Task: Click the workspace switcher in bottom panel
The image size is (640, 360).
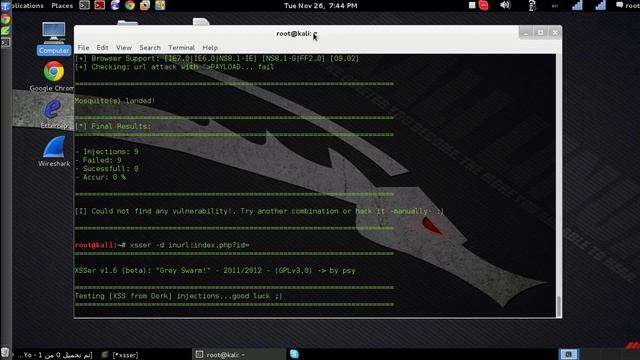Action: (x=568, y=354)
